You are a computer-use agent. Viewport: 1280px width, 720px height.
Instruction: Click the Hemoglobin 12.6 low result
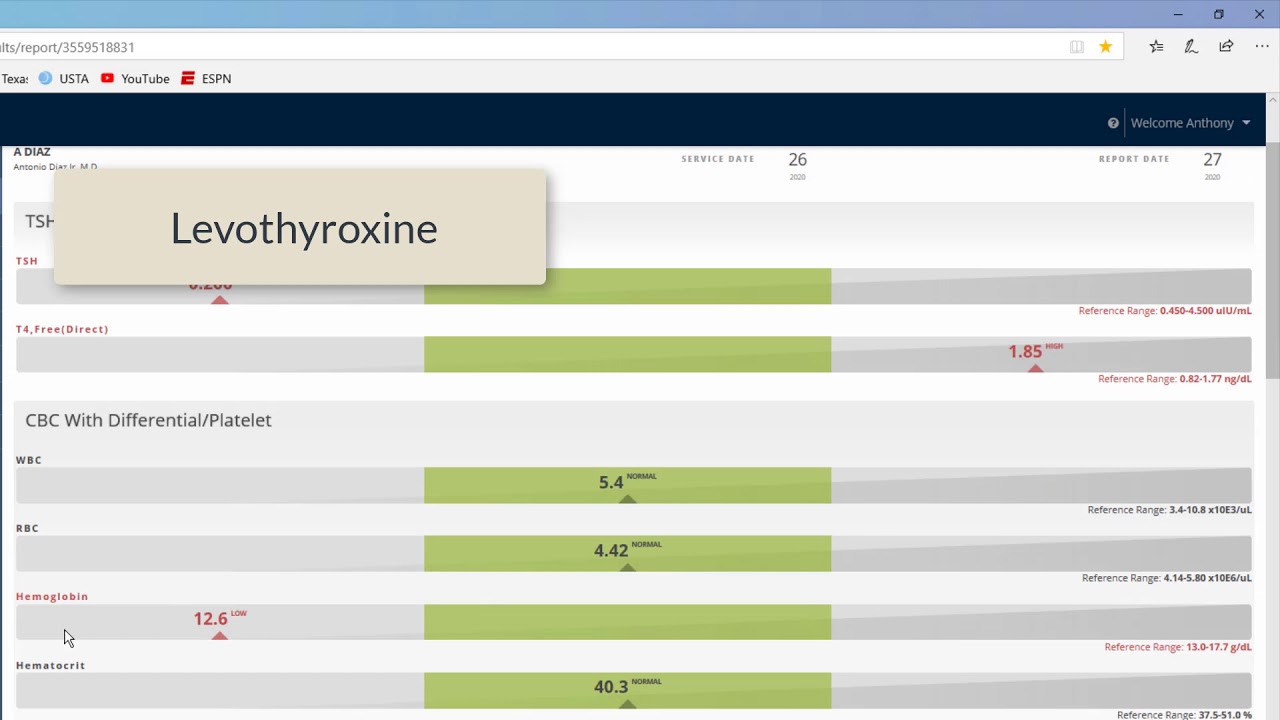click(219, 619)
